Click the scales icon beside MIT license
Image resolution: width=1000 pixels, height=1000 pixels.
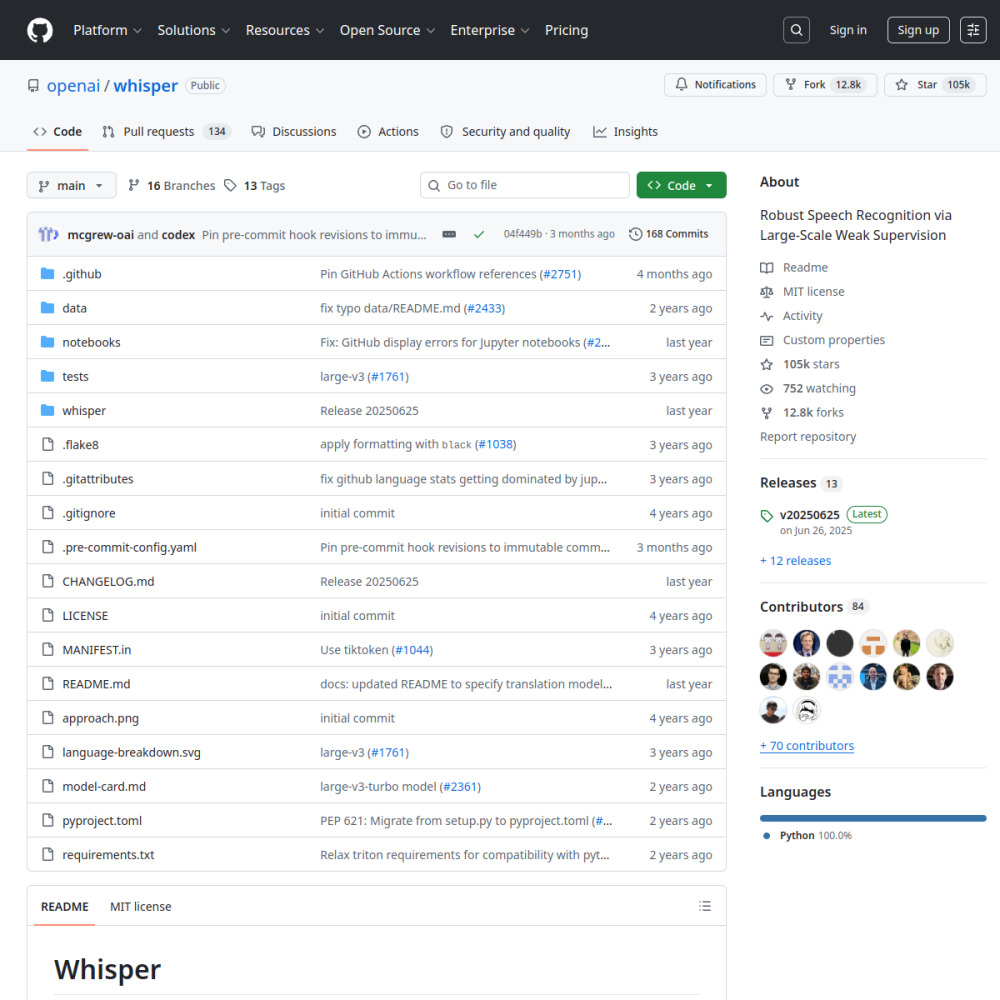[767, 291]
